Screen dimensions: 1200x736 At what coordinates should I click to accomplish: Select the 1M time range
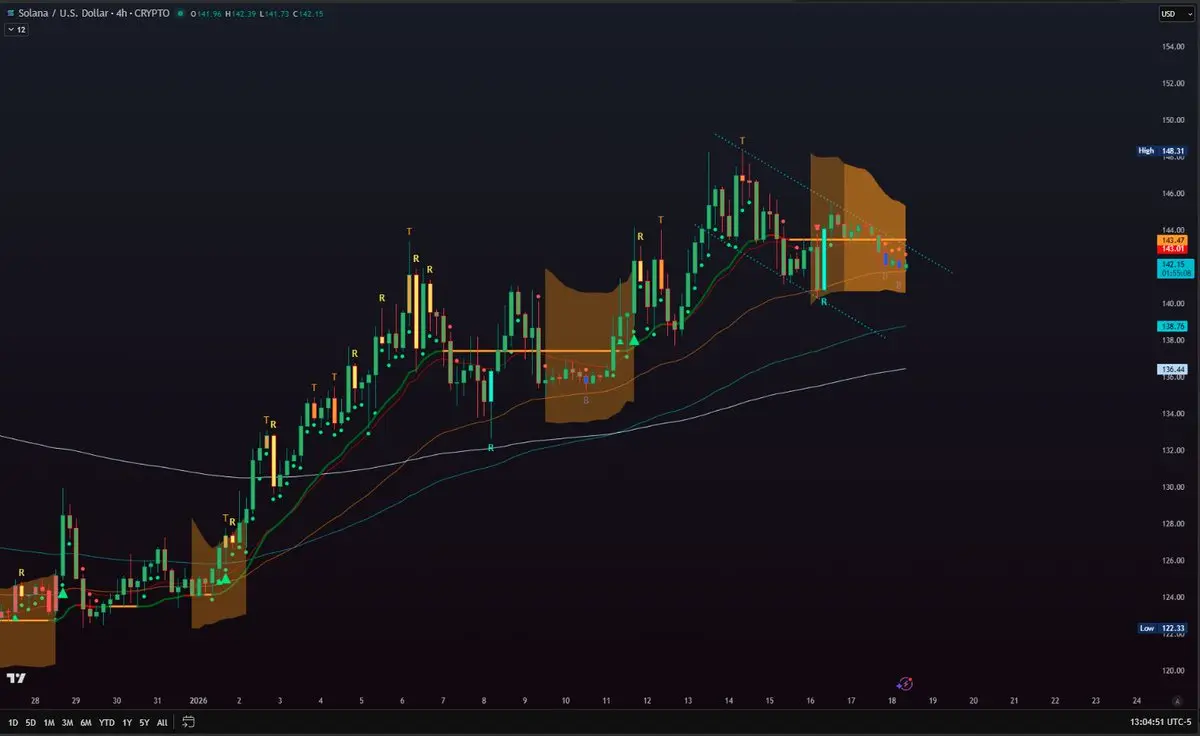click(x=49, y=722)
